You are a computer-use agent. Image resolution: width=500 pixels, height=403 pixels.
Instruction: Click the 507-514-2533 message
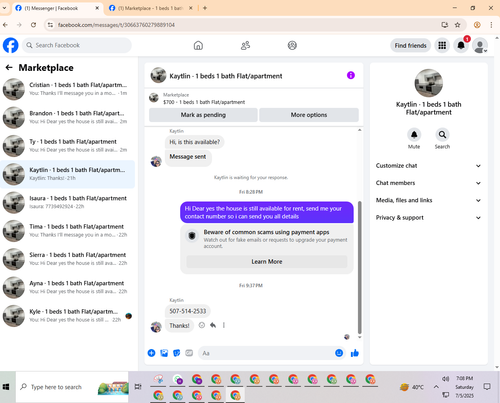click(x=188, y=311)
